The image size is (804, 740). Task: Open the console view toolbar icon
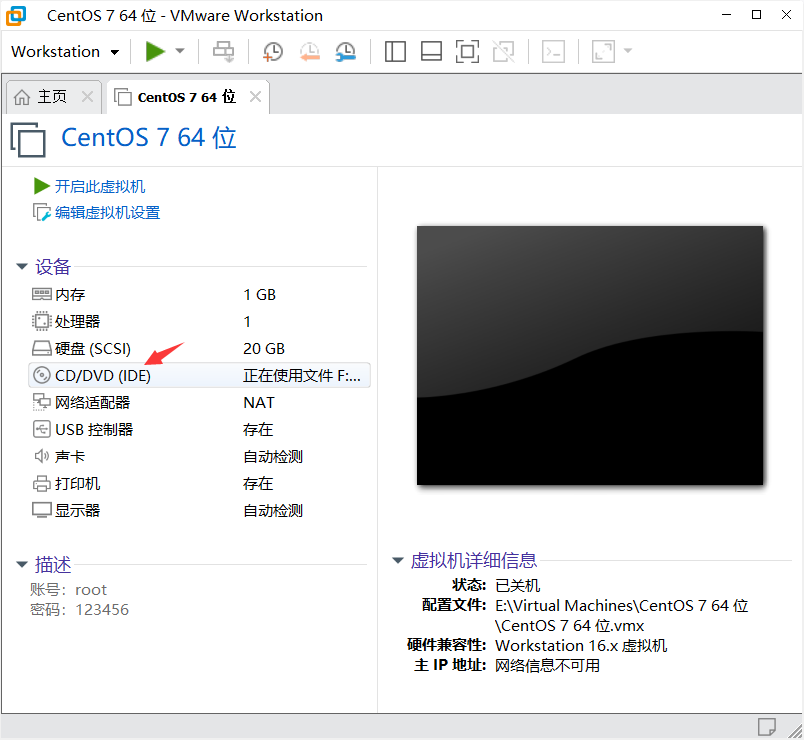point(554,51)
